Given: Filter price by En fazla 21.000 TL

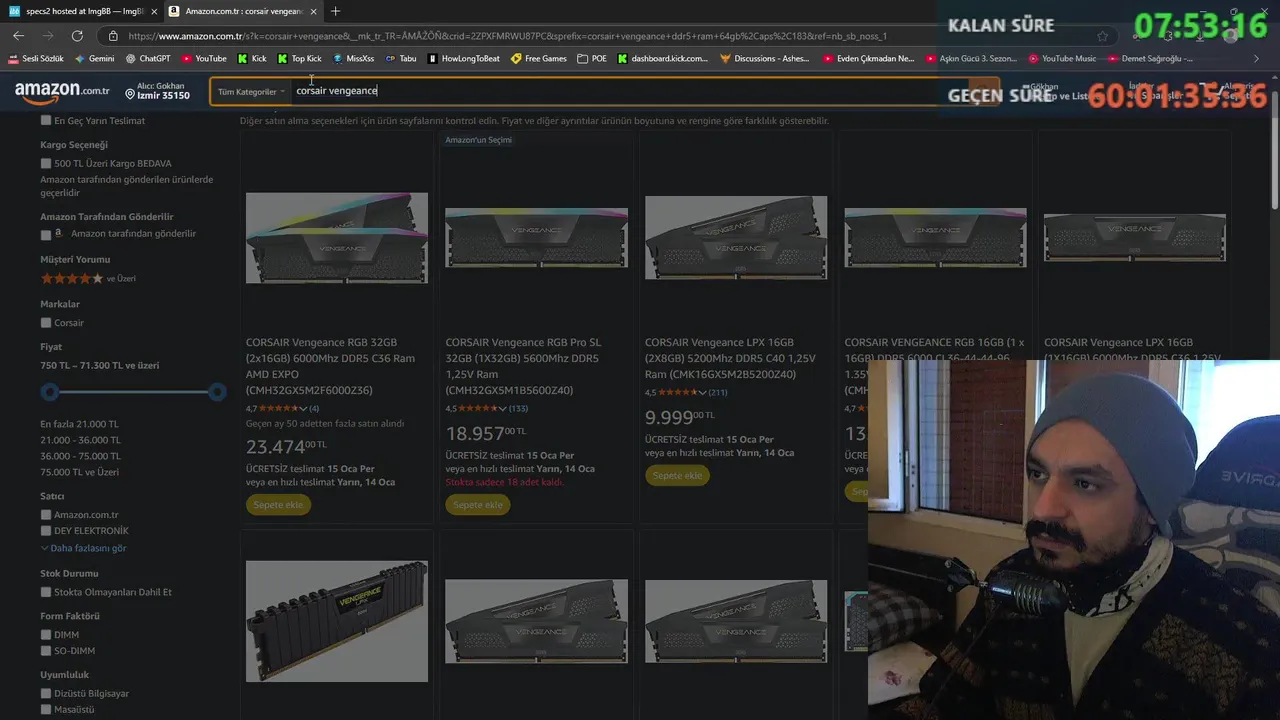Looking at the screenshot, I should tap(79, 424).
